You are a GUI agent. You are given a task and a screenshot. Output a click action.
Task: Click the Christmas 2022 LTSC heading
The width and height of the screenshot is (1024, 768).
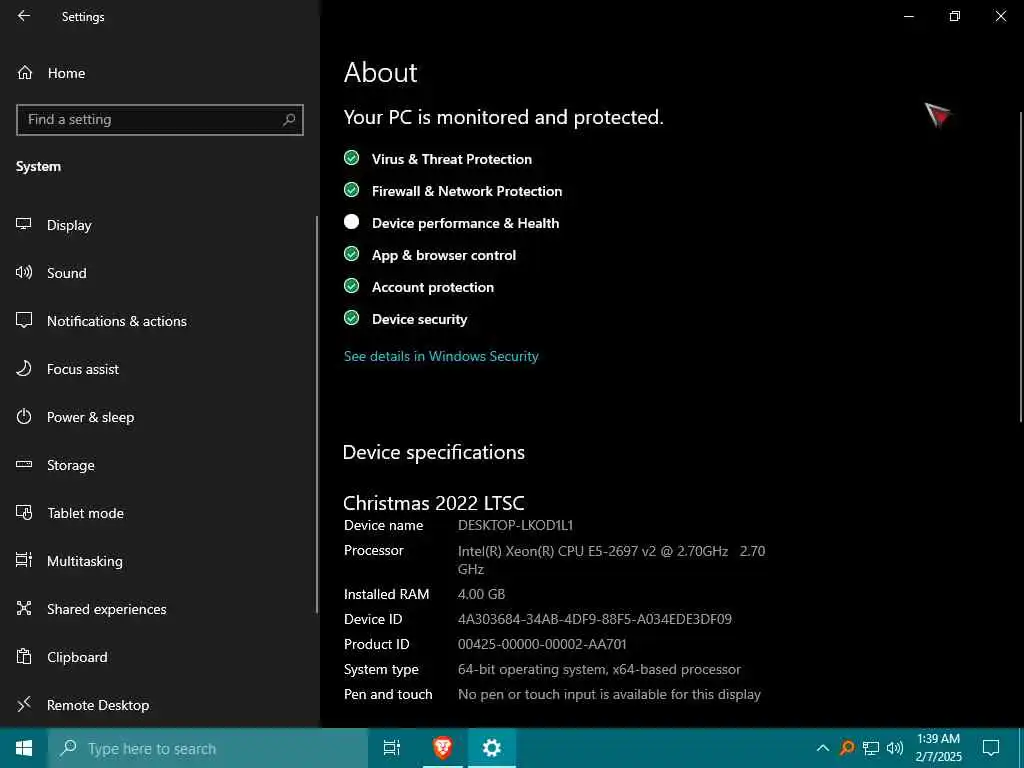[x=434, y=503]
